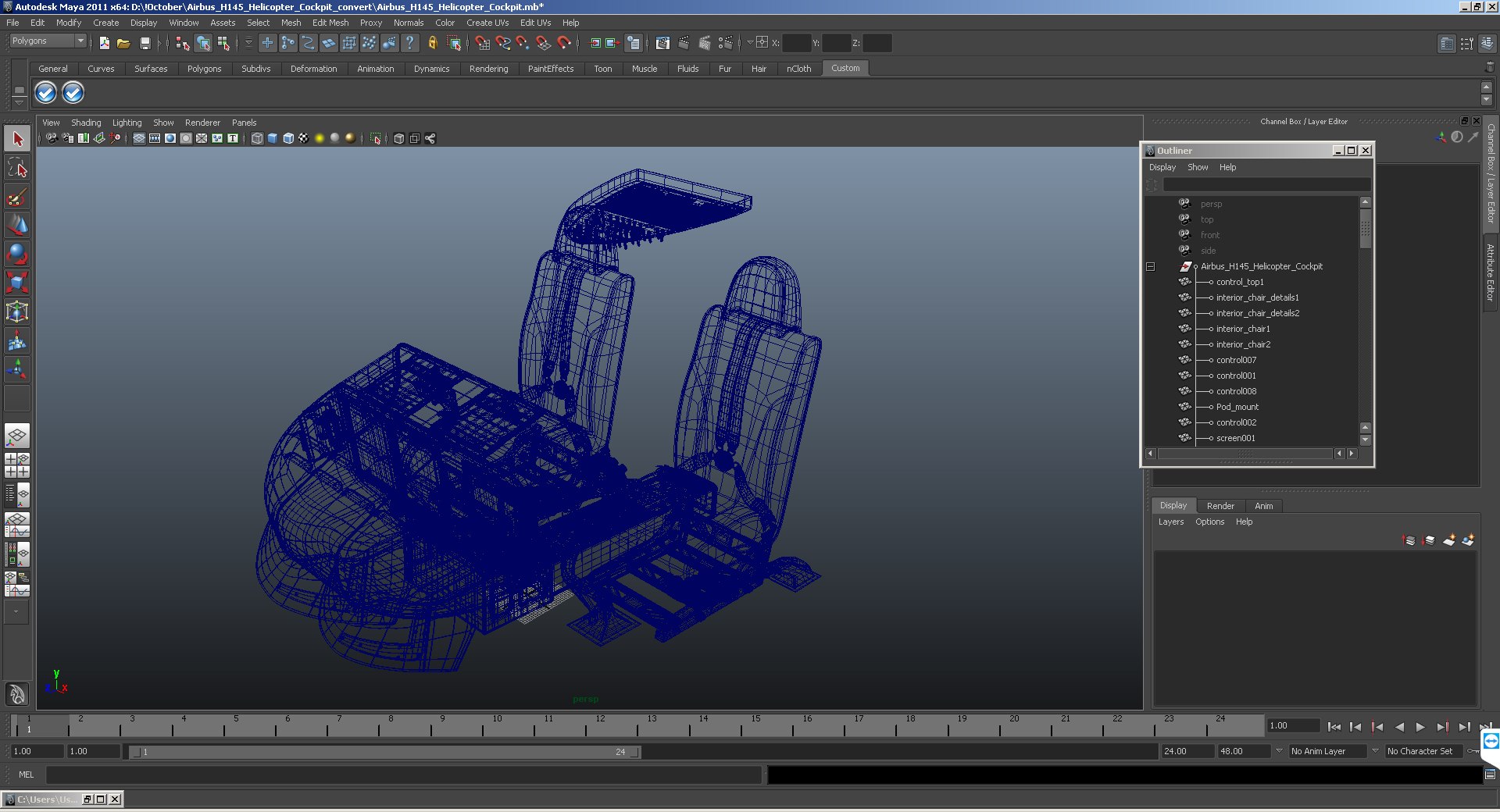
Task: Toggle use all lights yellow bulb icon
Action: [320, 138]
